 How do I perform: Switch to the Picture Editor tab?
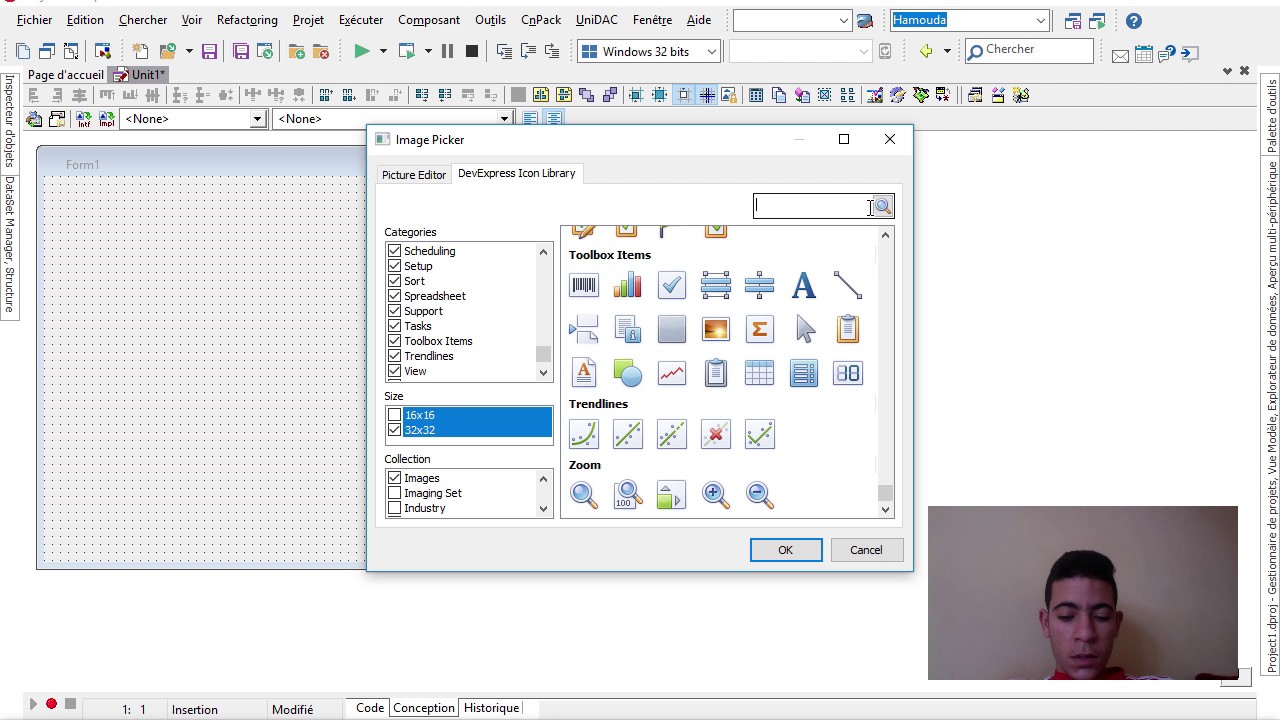[x=413, y=174]
